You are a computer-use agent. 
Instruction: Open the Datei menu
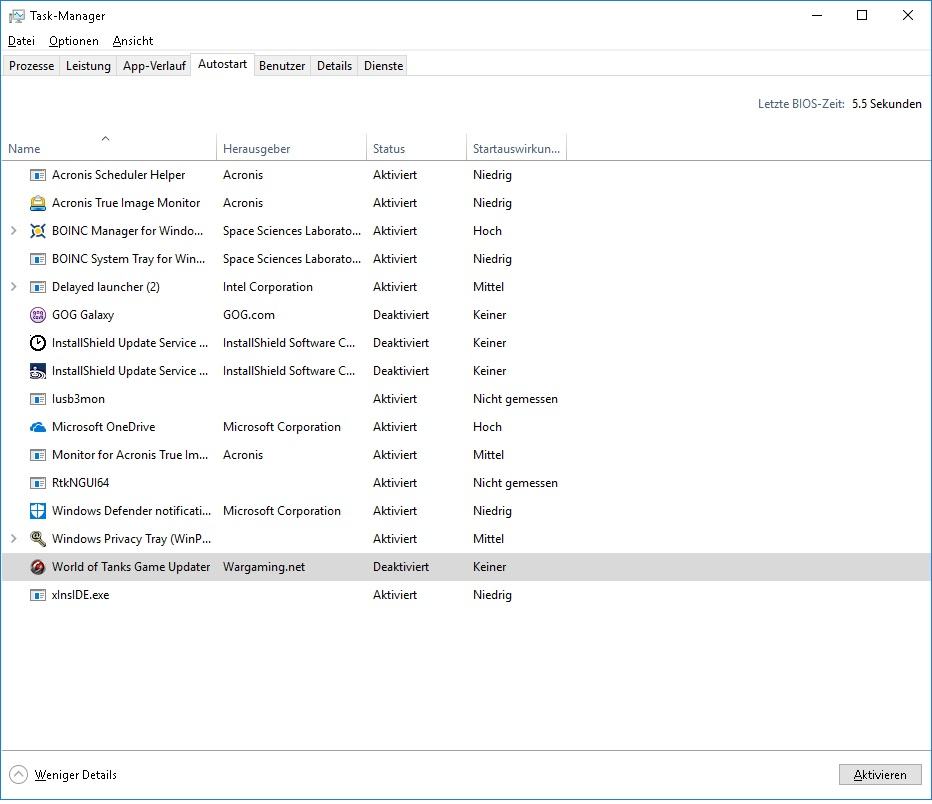click(21, 41)
